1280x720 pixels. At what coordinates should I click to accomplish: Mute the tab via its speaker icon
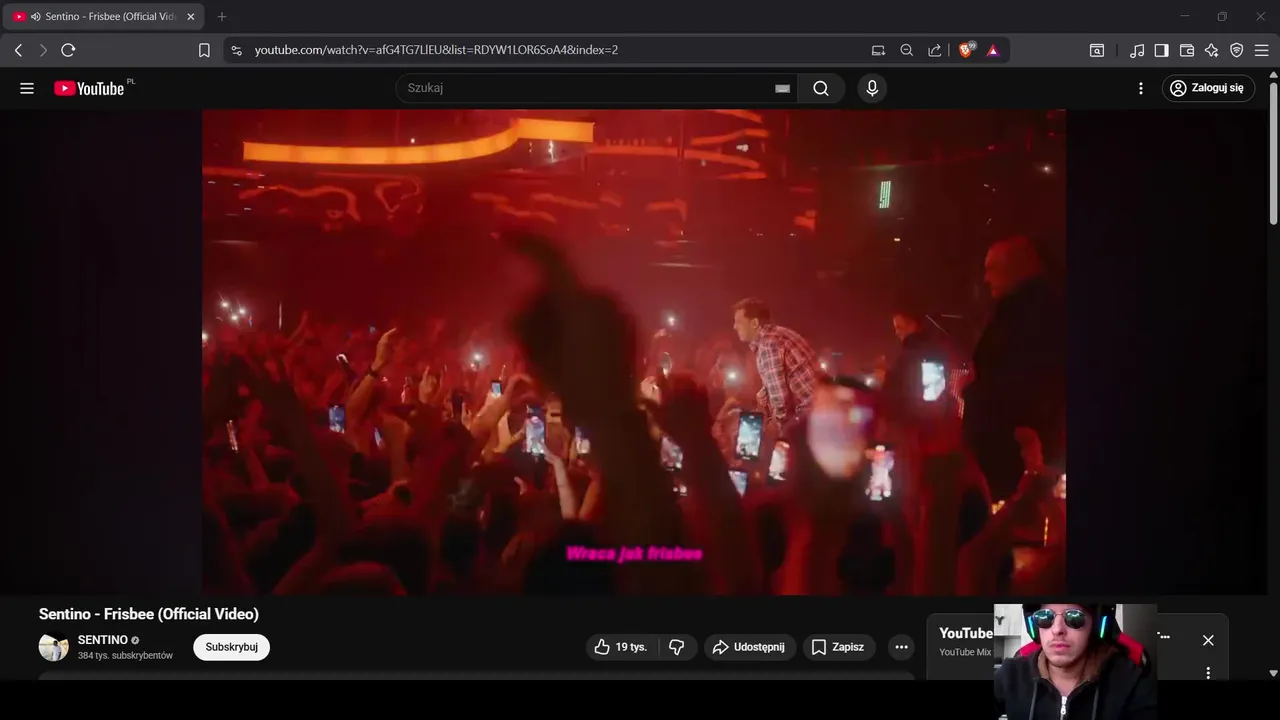pos(35,17)
